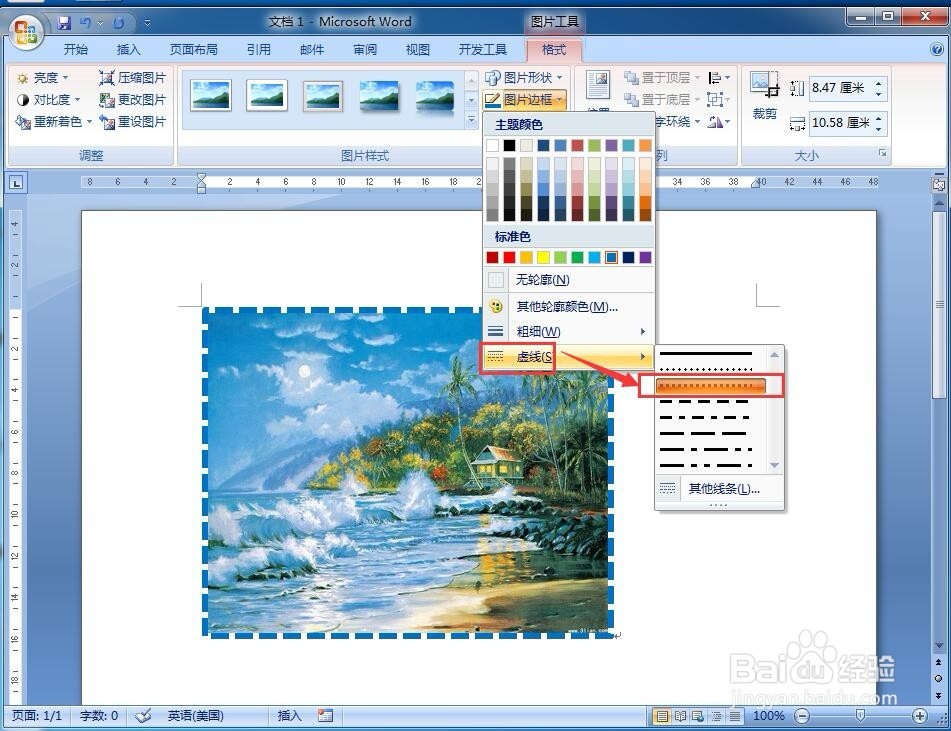951x731 pixels.
Task: Open the Office button menu
Action: (x=25, y=32)
